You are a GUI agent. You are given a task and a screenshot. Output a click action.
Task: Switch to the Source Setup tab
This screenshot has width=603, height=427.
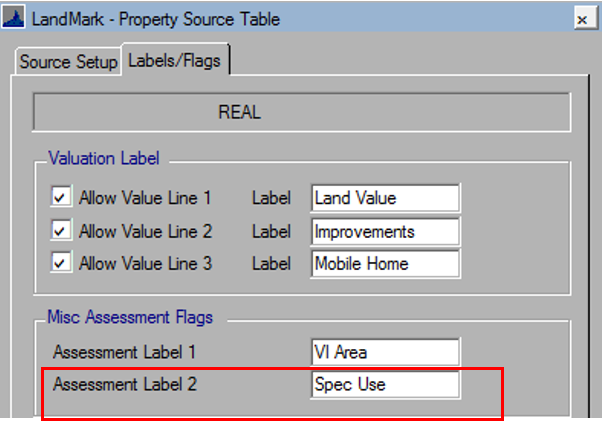68,61
